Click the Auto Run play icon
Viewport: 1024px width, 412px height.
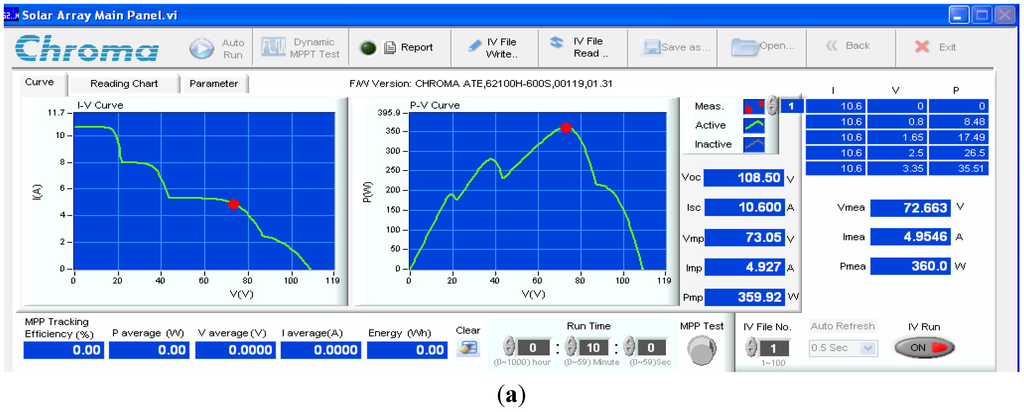click(203, 47)
